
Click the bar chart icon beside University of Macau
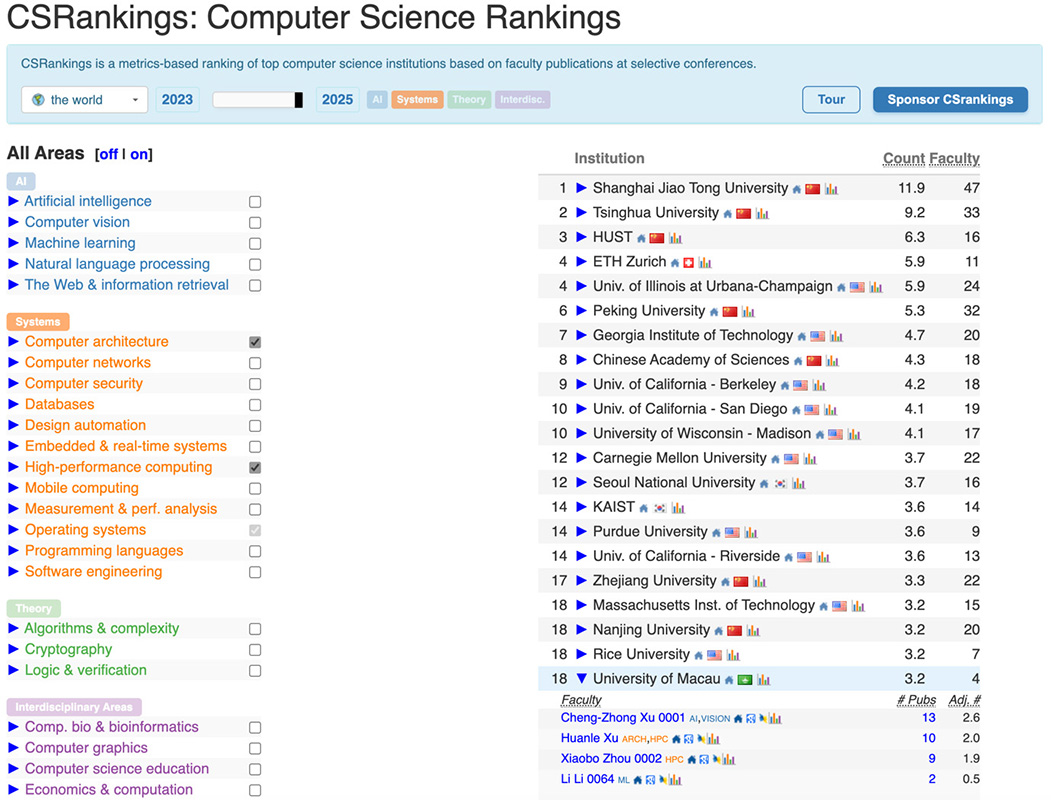click(763, 680)
